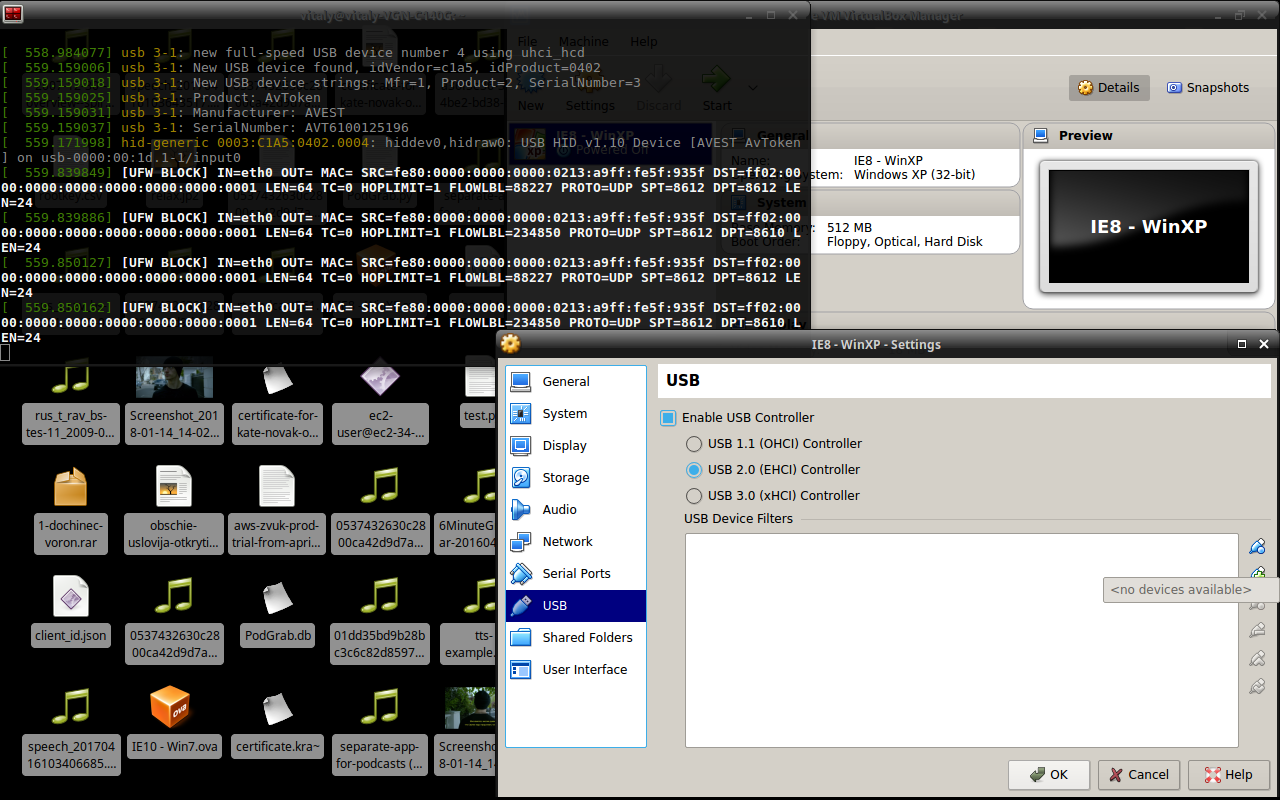The width and height of the screenshot is (1280, 800).
Task: Select 1-dochinec-voron.rar desktop archive
Action: (70, 510)
